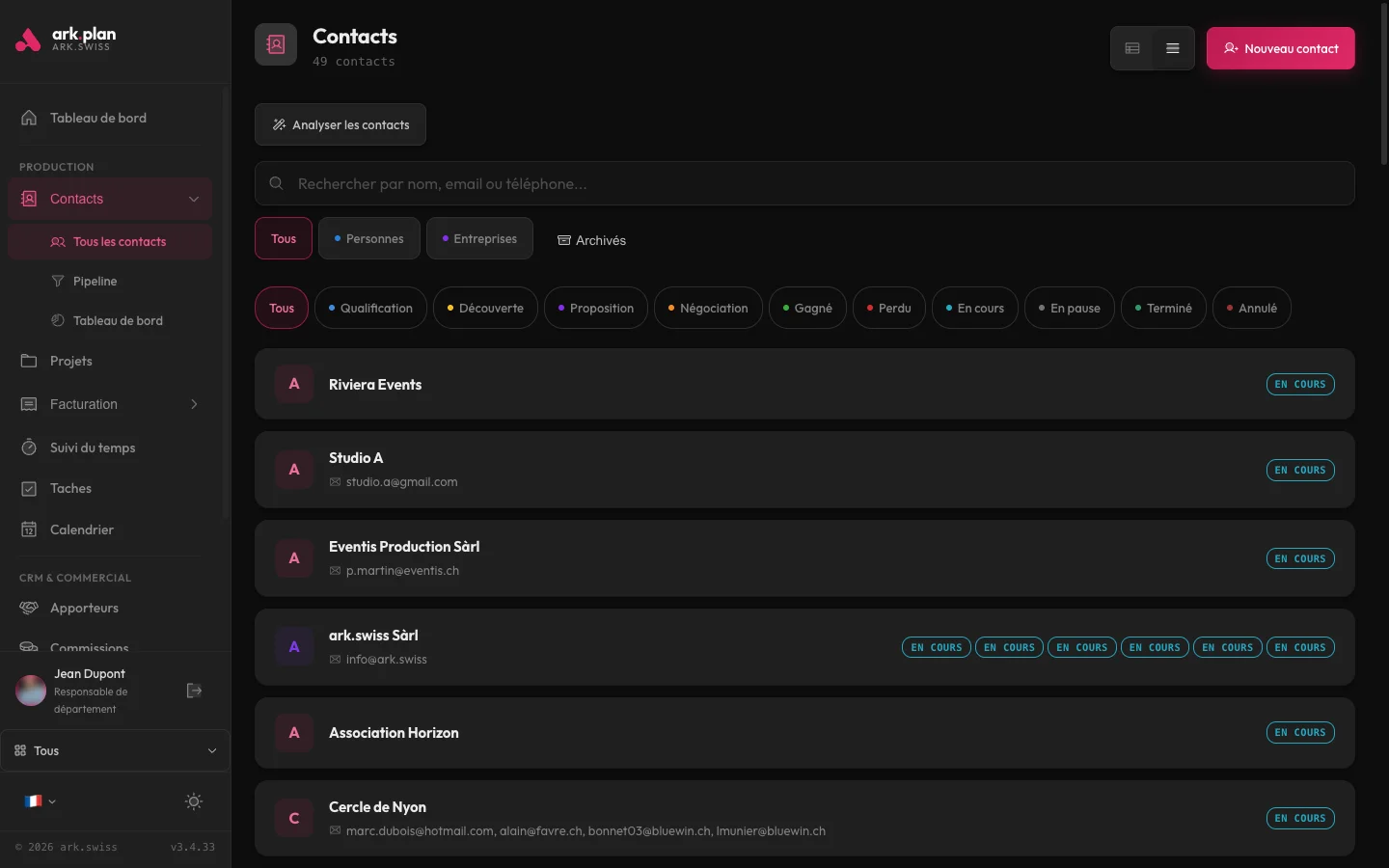The width and height of the screenshot is (1389, 868).
Task: Open the Calendrier sidebar icon
Action: [x=29, y=529]
